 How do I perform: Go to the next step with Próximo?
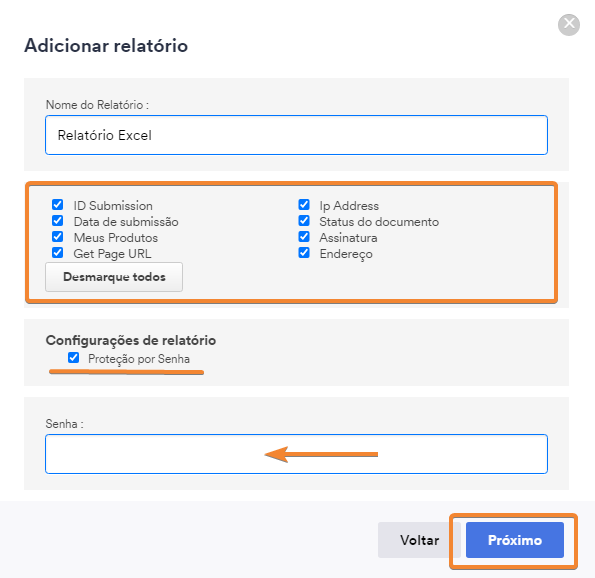coord(515,540)
